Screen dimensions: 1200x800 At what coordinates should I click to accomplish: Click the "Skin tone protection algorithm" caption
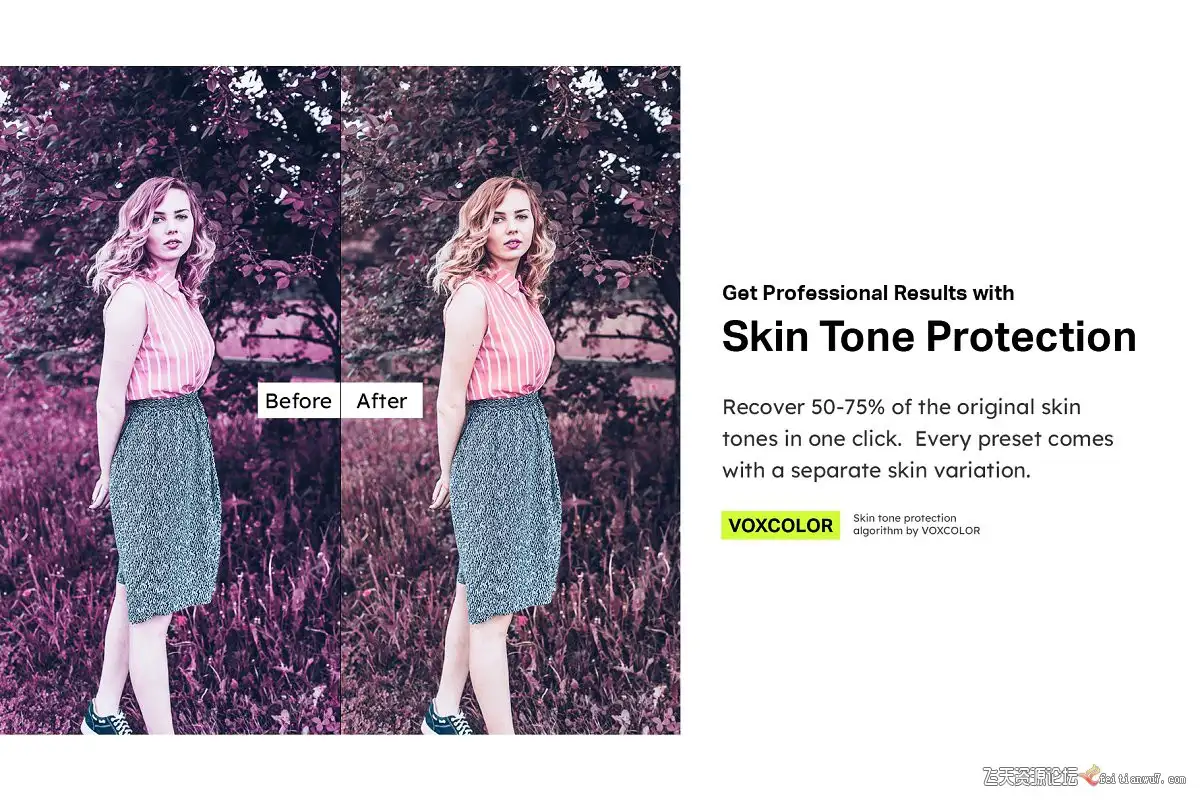(x=916, y=525)
